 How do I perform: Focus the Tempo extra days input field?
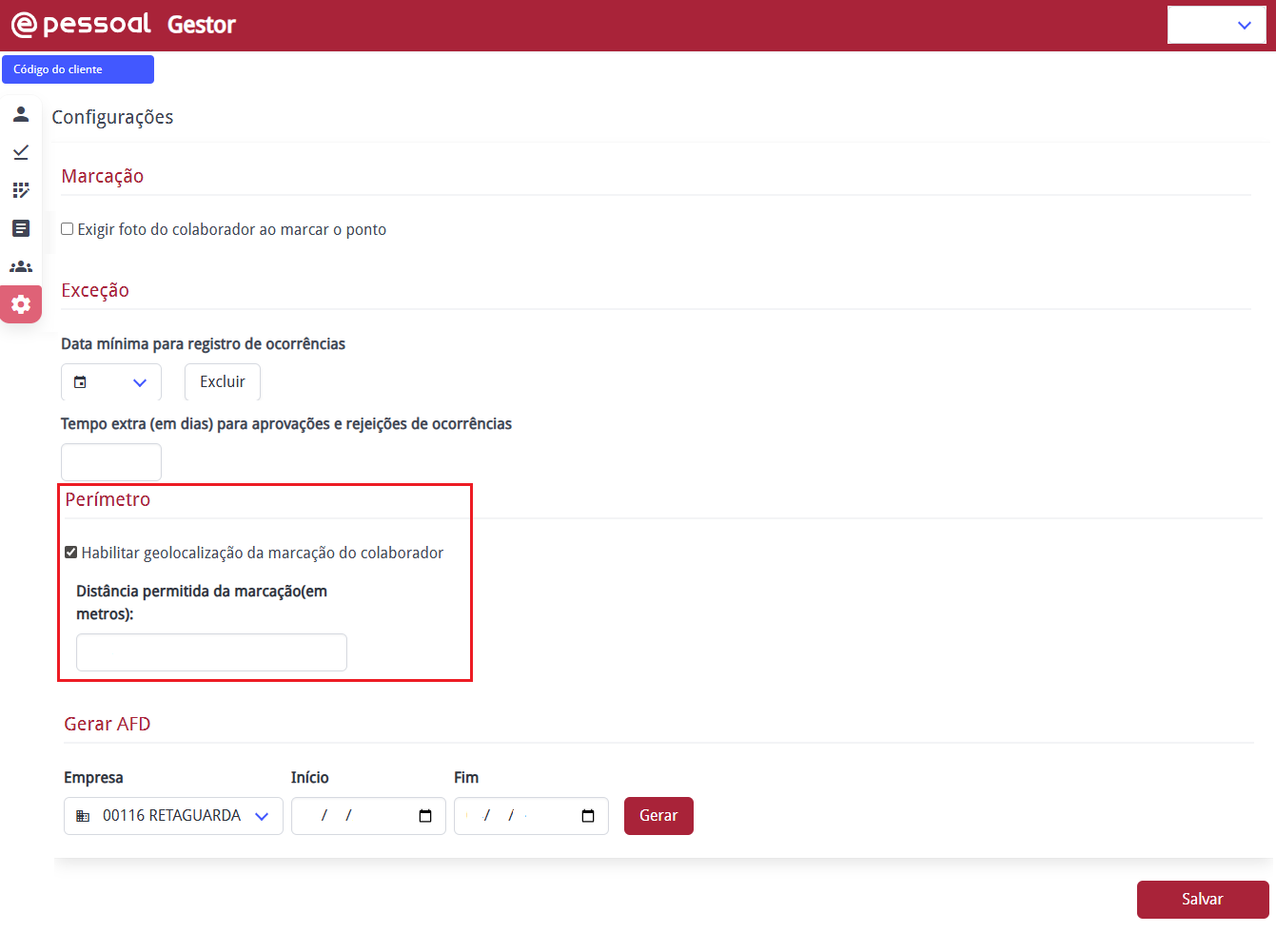pos(111,462)
